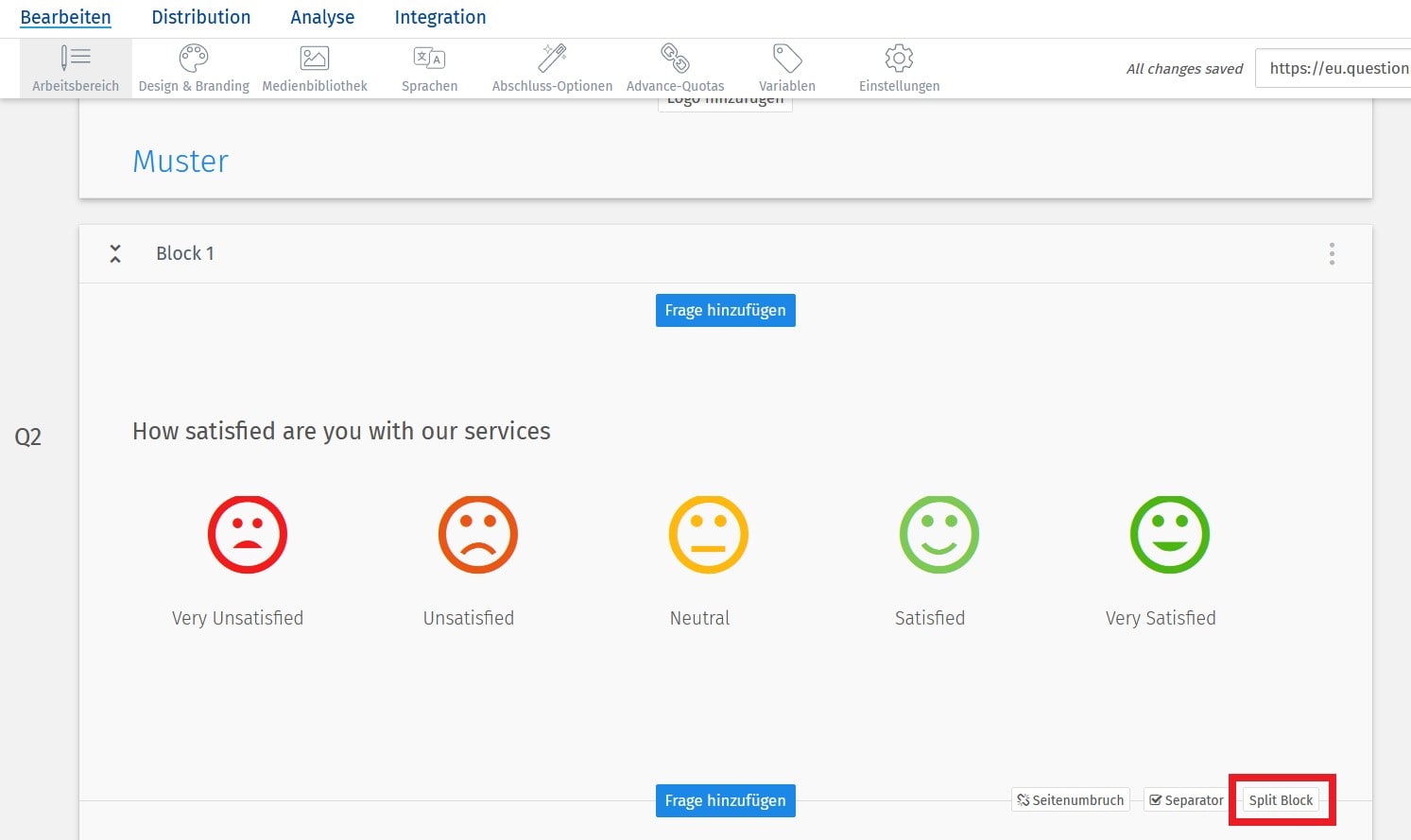Select the Very Unsatisfied smiley answer
1411x840 pixels.
pyautogui.click(x=247, y=534)
